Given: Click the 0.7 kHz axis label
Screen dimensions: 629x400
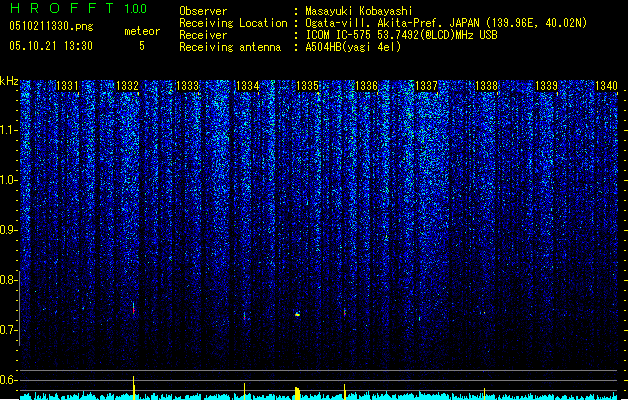Looking at the screenshot, I should pyautogui.click(x=8, y=330).
